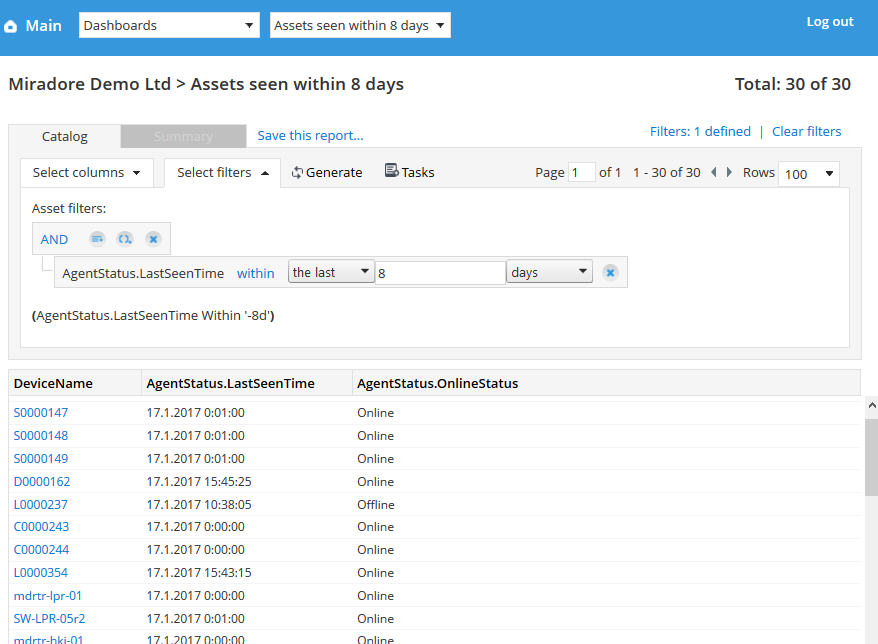Click Save this report link
Image resolution: width=878 pixels, height=644 pixels.
tap(310, 136)
